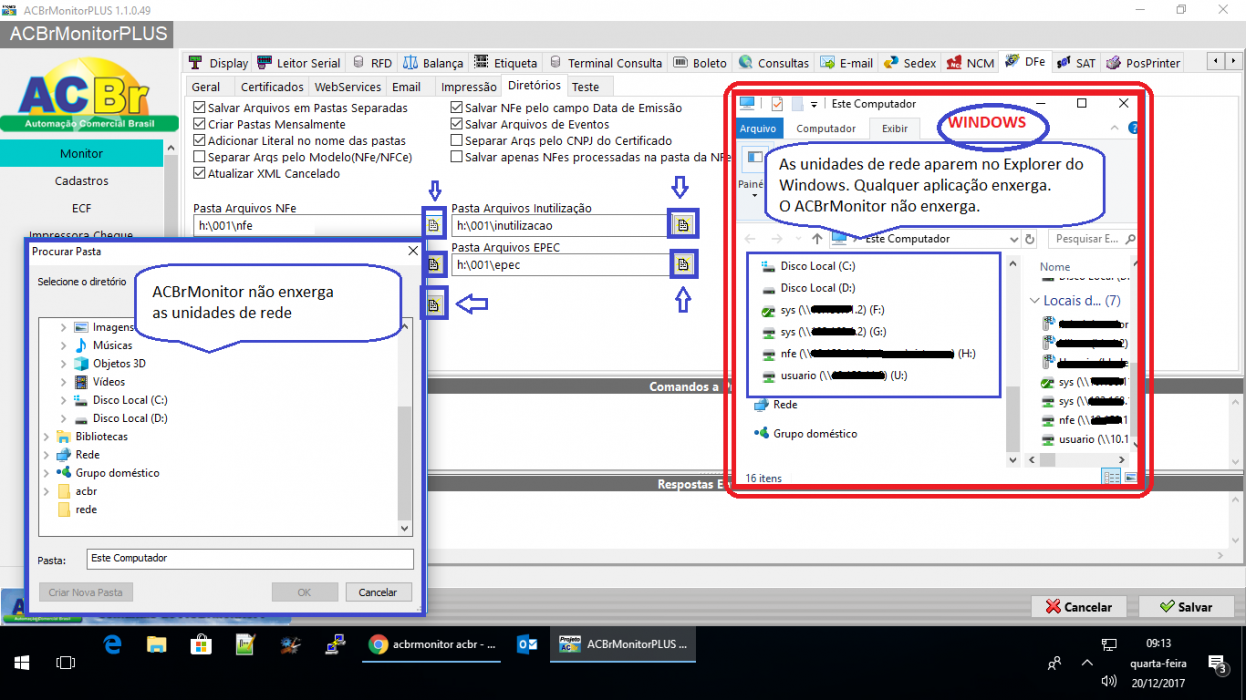The height and width of the screenshot is (700, 1246).
Task: Click the Nome column header in Explorer
Action: pyautogui.click(x=1054, y=267)
